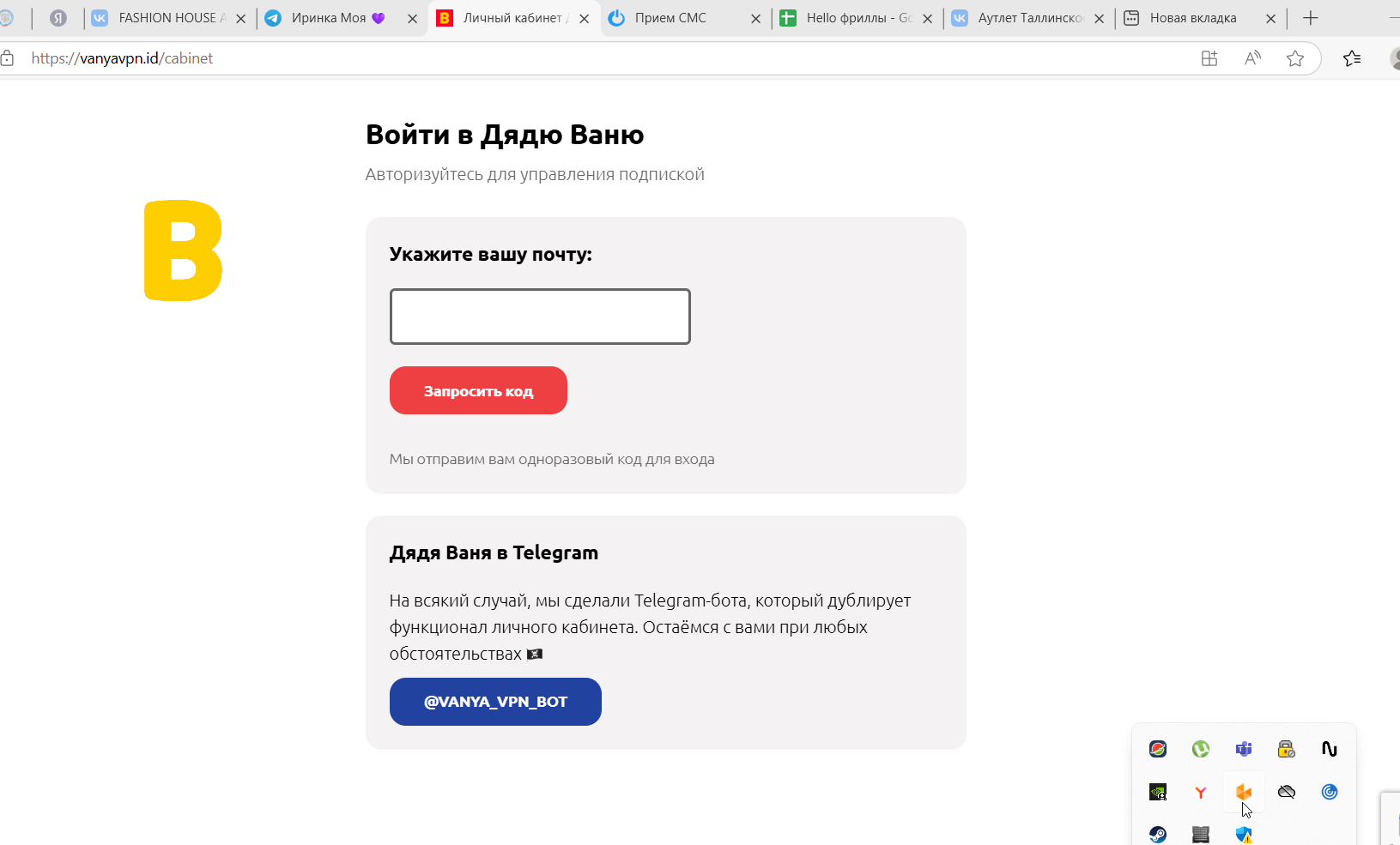This screenshot has height=845, width=1400.
Task: Click the address bar URL
Action: [x=122, y=58]
